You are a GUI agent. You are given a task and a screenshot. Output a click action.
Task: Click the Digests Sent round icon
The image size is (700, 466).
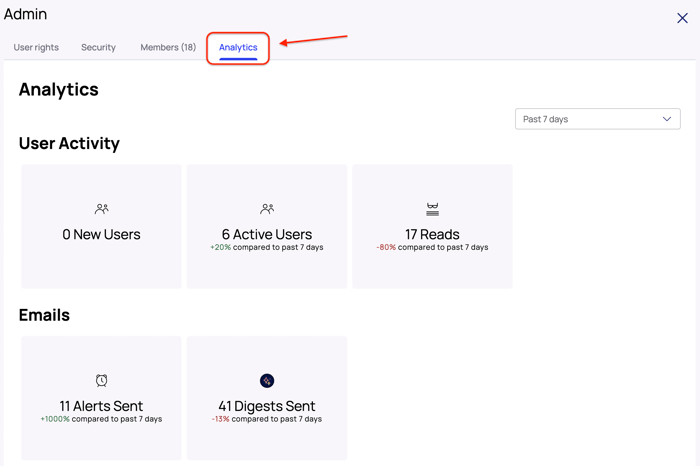click(267, 381)
